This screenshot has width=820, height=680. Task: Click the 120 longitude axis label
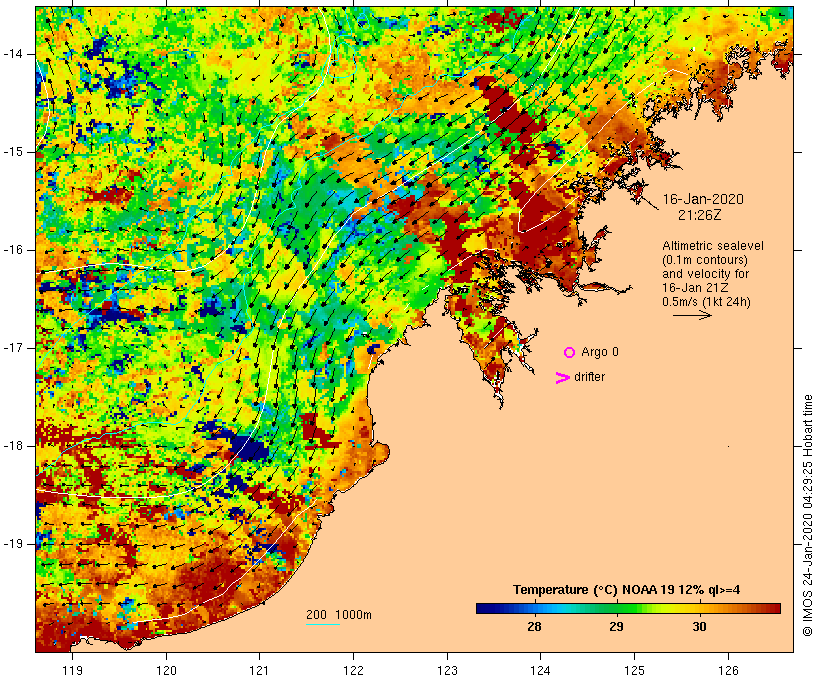[x=166, y=670]
